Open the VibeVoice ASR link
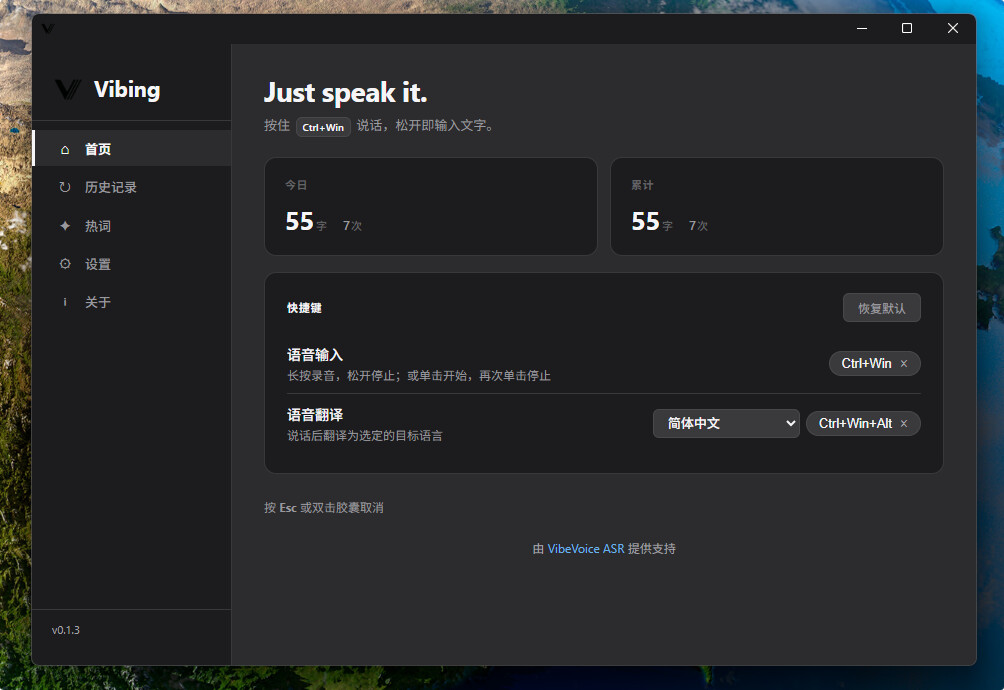 click(x=586, y=549)
